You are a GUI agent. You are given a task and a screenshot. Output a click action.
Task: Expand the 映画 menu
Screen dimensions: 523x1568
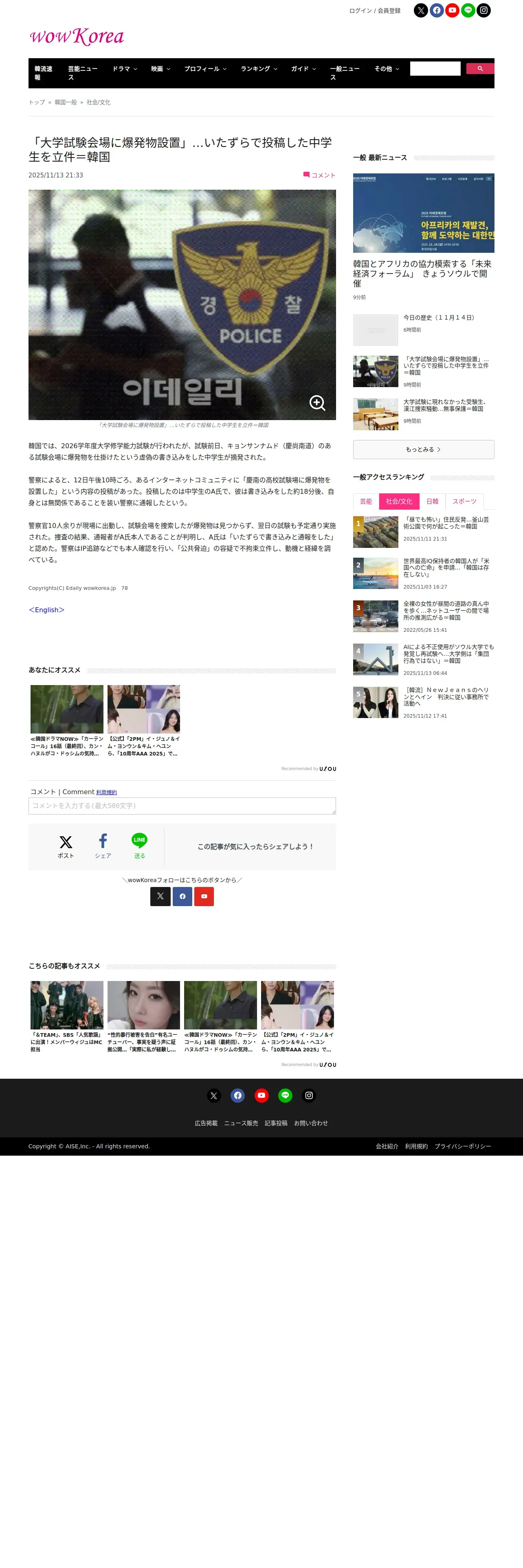[x=161, y=69]
